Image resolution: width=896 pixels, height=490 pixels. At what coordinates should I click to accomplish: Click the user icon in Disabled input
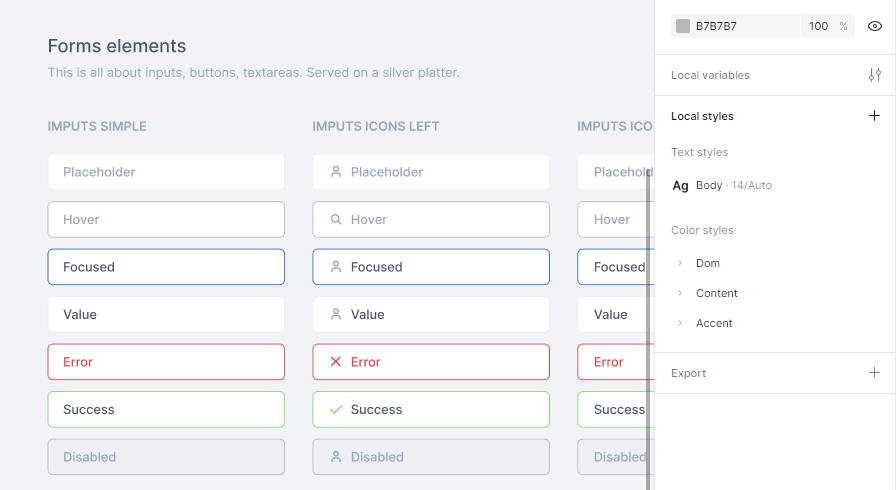pos(336,457)
